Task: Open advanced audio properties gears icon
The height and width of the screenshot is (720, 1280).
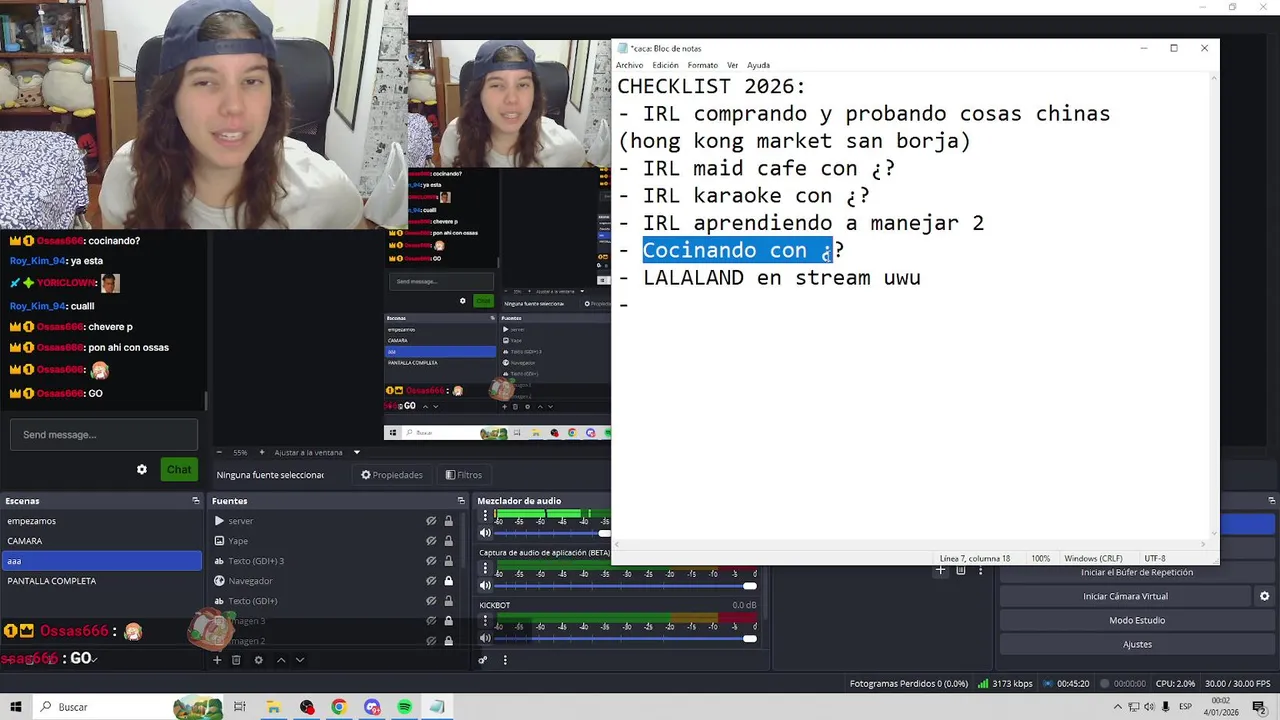Action: pyautogui.click(x=483, y=660)
